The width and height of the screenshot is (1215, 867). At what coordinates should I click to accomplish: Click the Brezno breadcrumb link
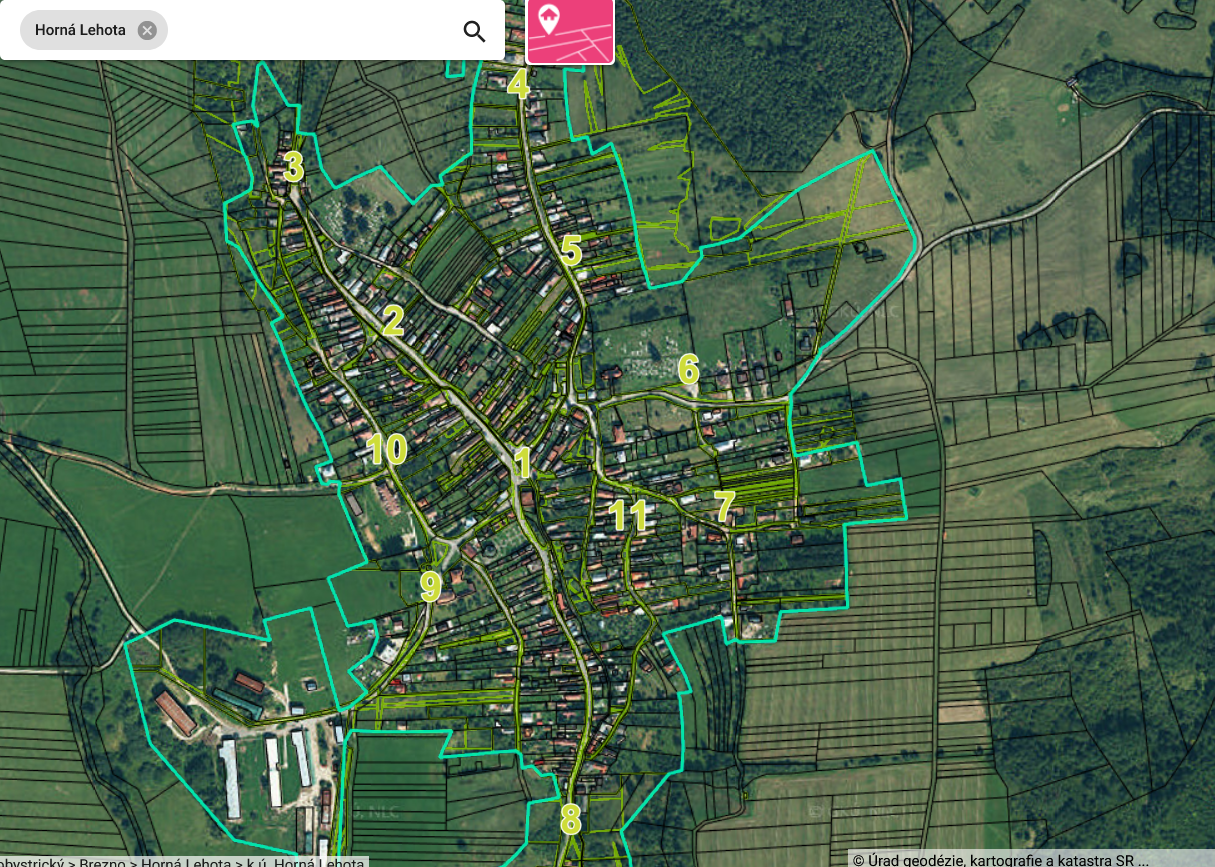coord(104,861)
